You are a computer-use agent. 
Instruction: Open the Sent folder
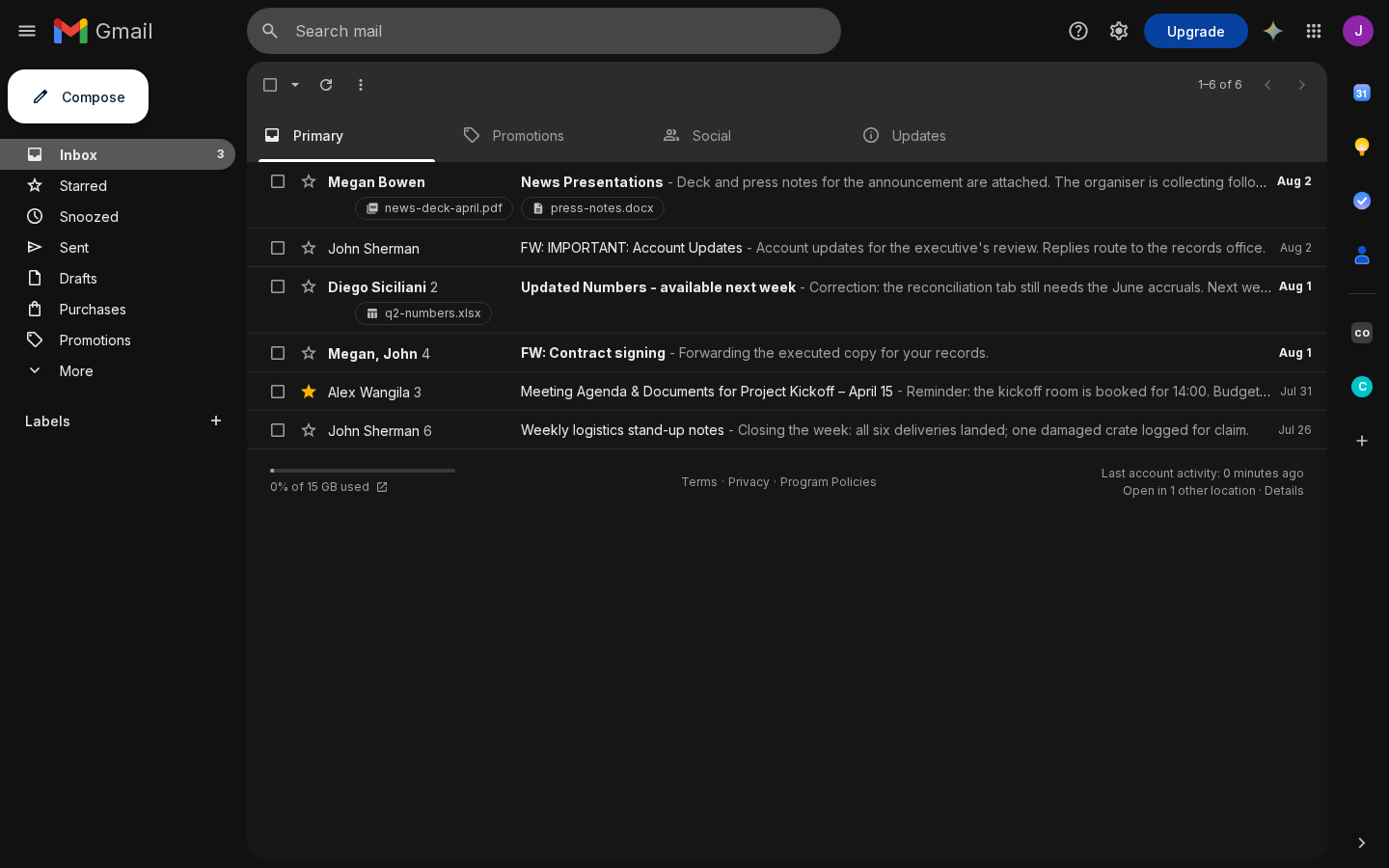[118, 248]
